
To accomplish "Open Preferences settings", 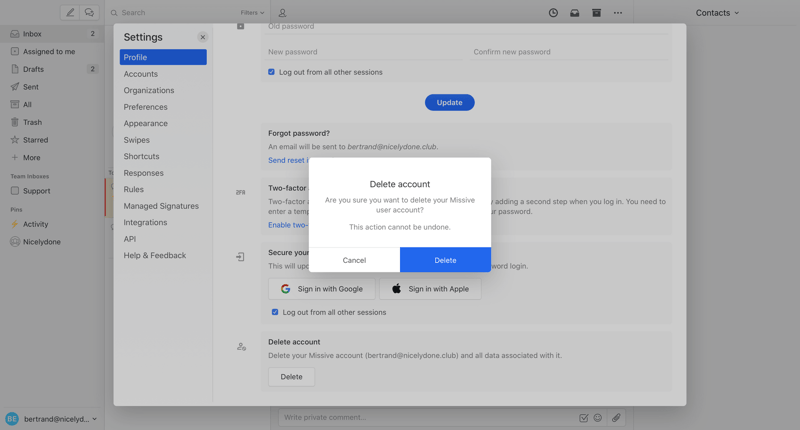I will click(x=163, y=107).
